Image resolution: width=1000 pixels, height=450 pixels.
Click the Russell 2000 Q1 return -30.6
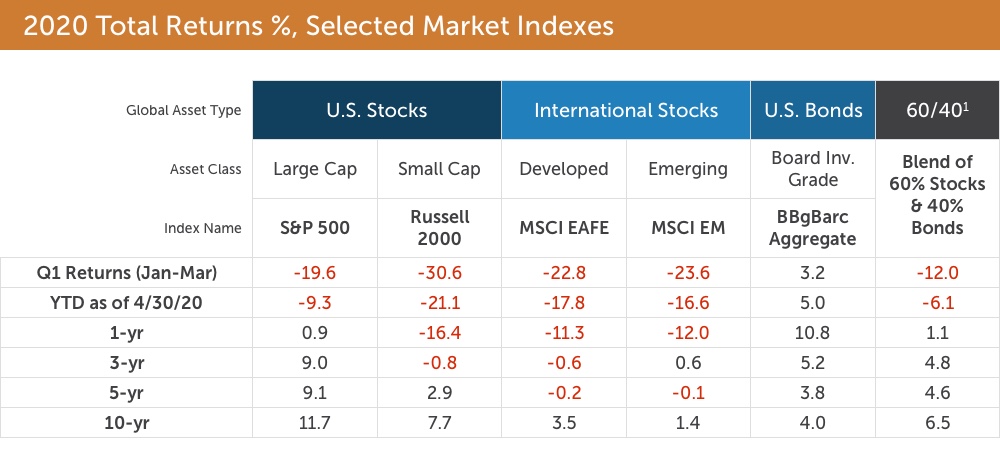tap(440, 270)
